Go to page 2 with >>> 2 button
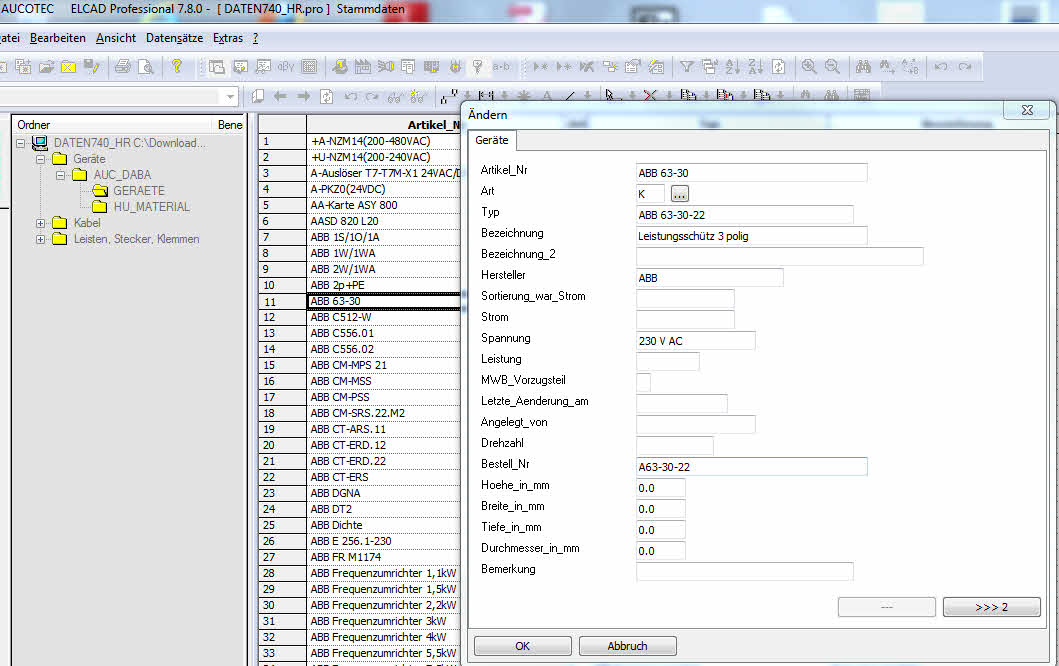Screen dimensions: 1059x666 point(991,607)
